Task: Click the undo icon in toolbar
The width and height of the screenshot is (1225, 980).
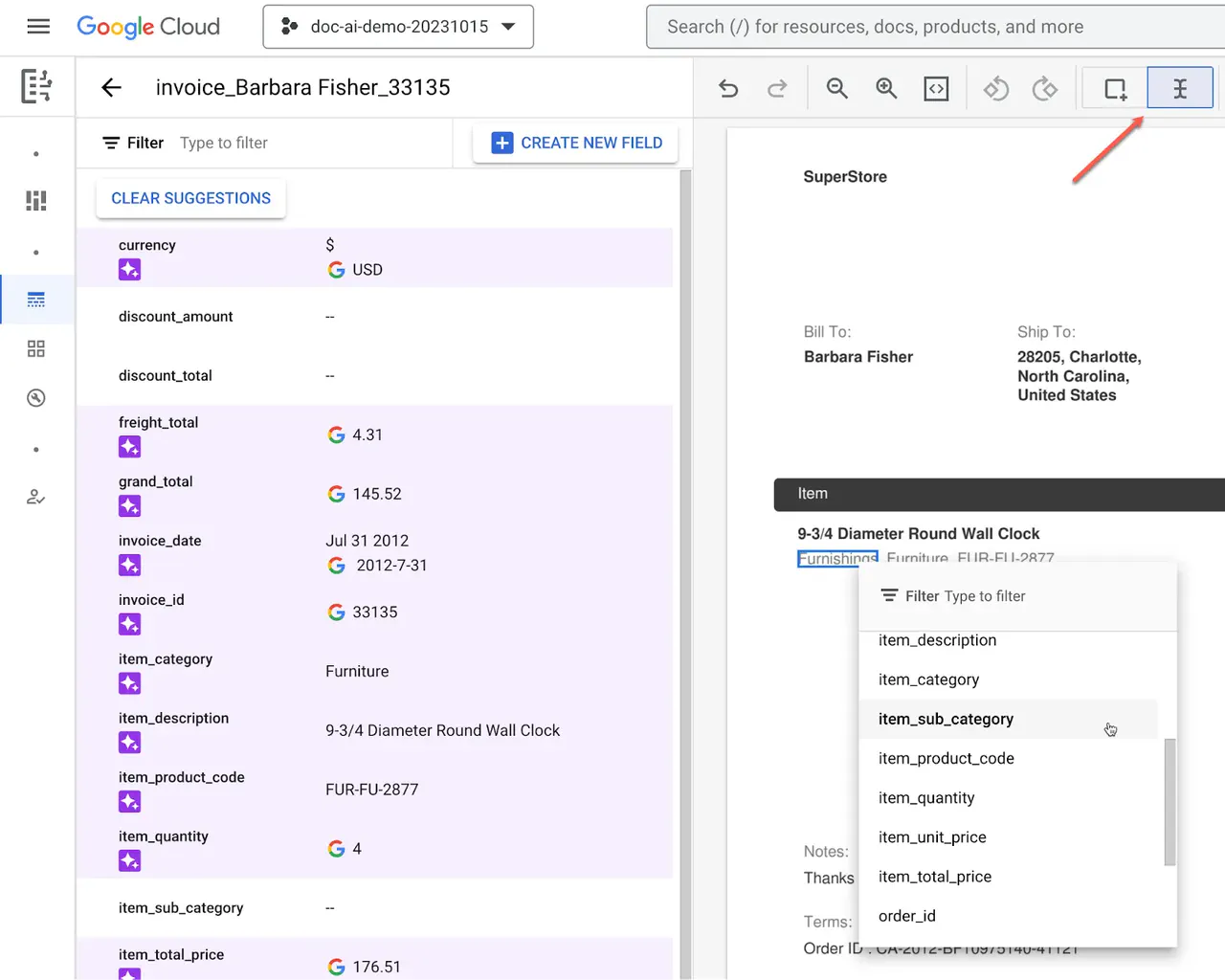Action: coord(728,89)
